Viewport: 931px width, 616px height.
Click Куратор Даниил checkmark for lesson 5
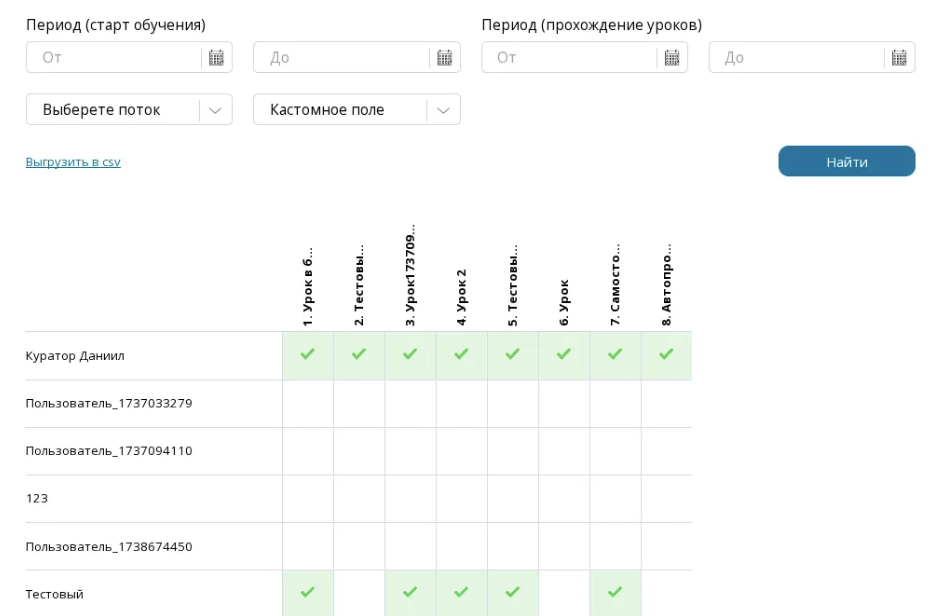512,354
